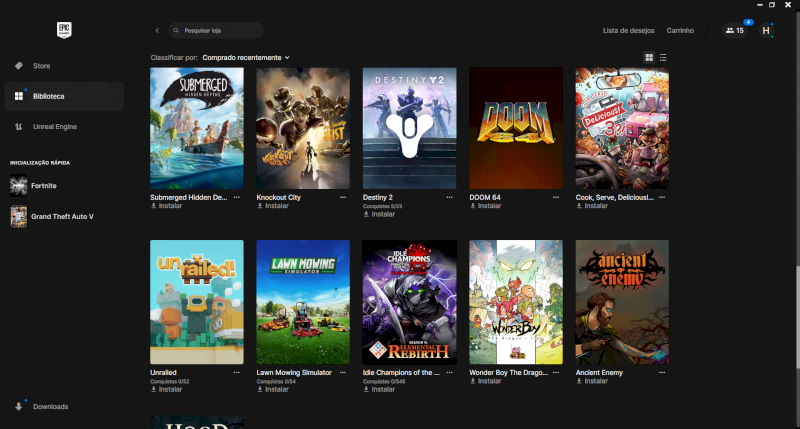The image size is (800, 429).
Task: Click Lawn Mowing Simulator Conquistas text
Action: coord(276,382)
